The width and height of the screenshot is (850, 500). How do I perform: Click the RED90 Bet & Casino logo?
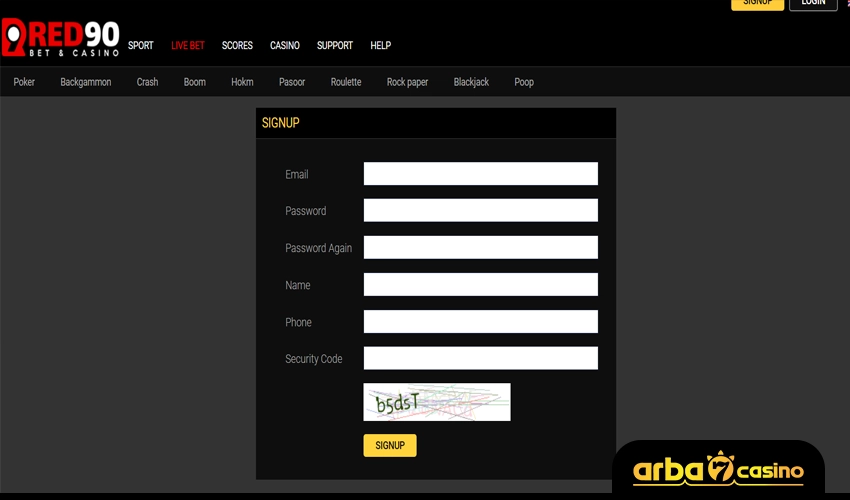tap(60, 39)
